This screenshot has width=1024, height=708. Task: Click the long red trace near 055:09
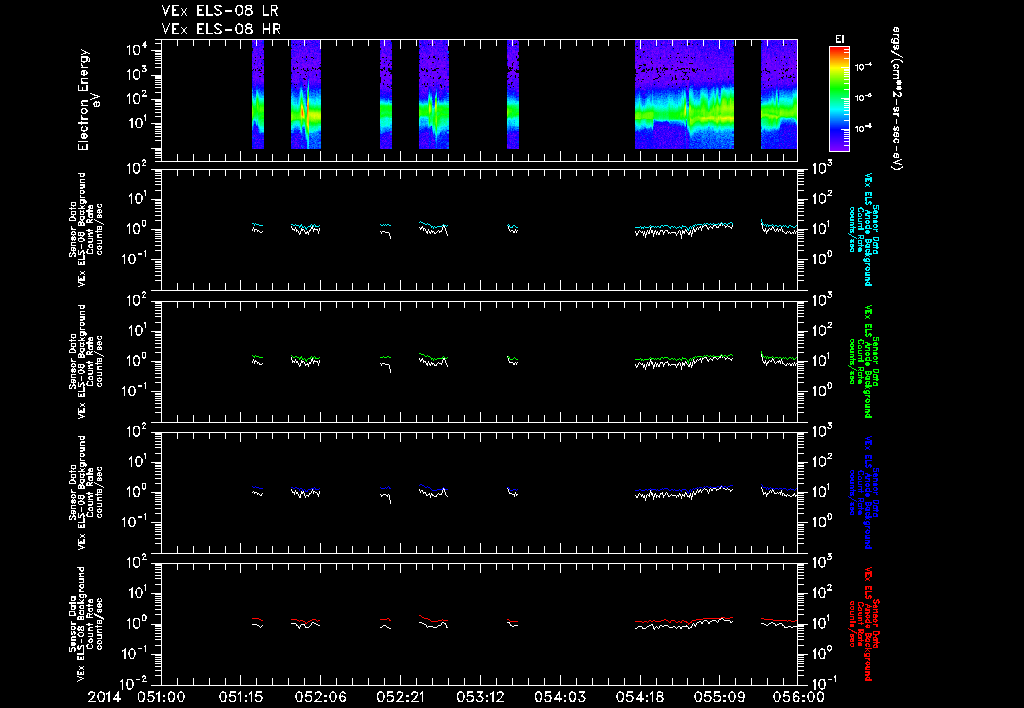pos(684,620)
